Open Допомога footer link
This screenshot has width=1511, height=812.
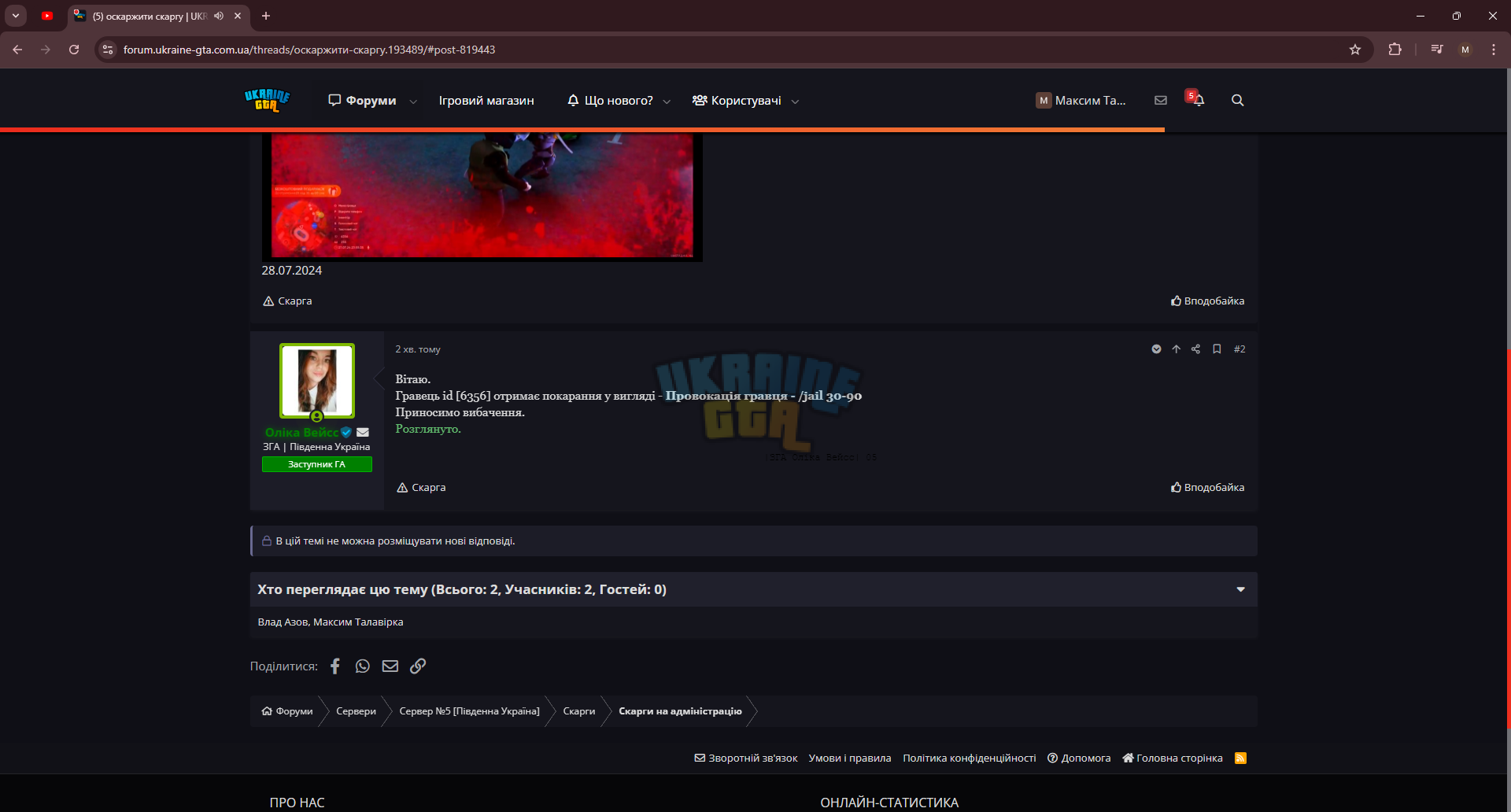(x=1079, y=758)
